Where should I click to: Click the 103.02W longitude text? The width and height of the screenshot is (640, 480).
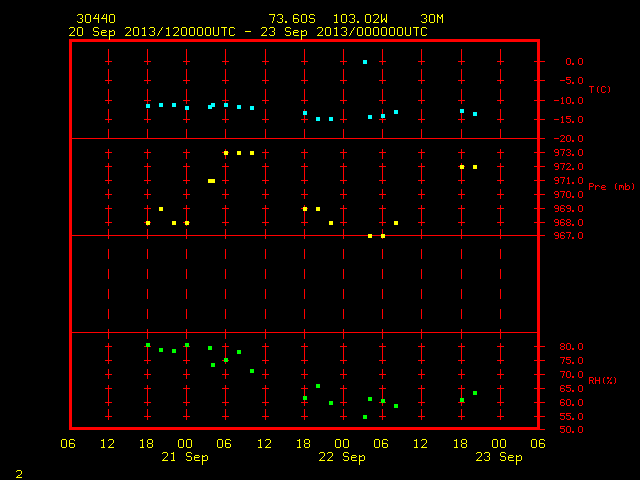360,19
